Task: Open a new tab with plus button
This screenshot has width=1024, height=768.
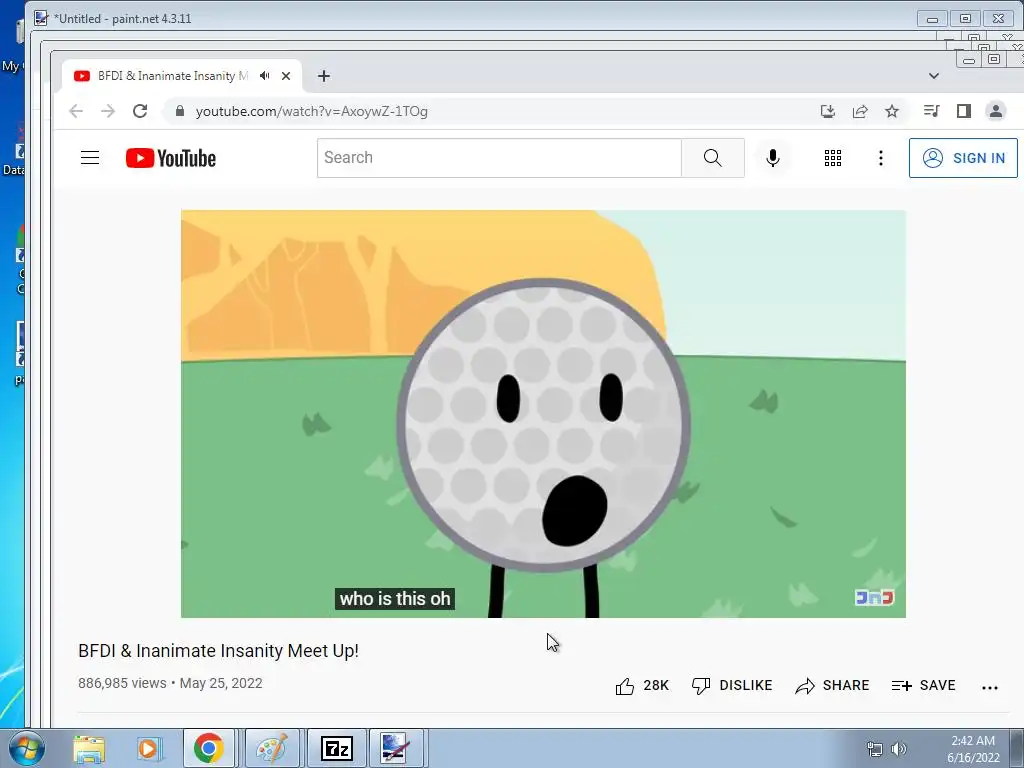Action: 324,76
